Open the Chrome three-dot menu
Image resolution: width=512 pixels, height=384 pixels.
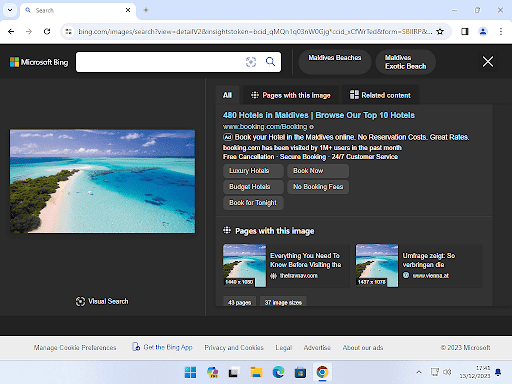point(501,32)
